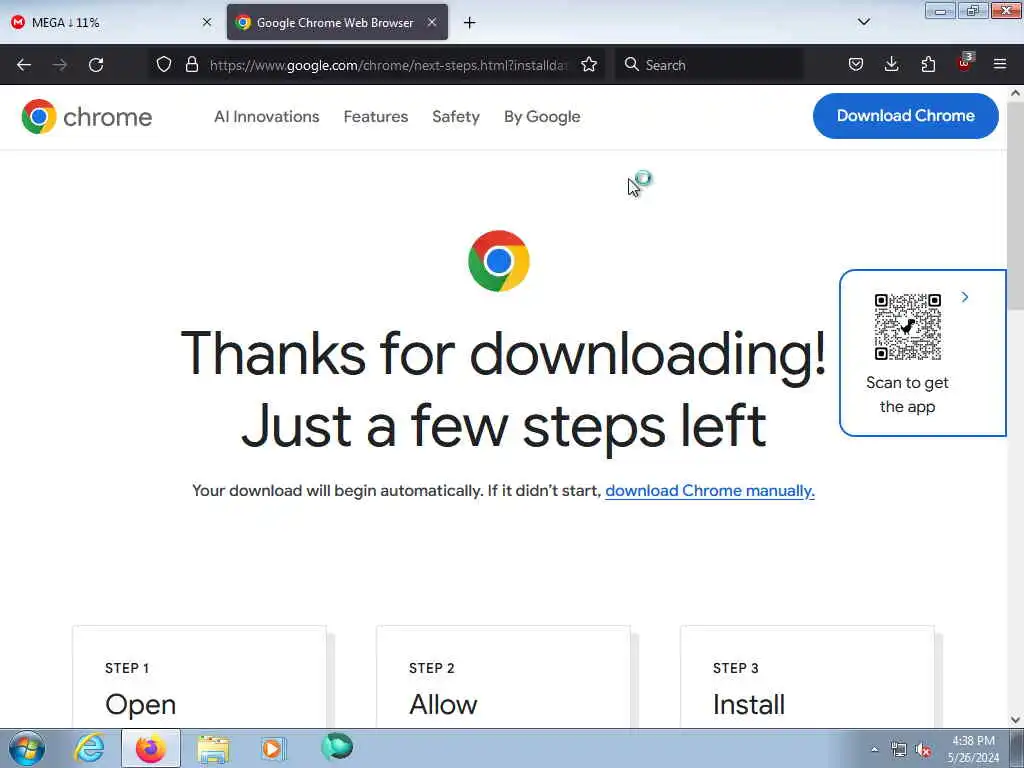1024x768 pixels.
Task: Bookmark this page with the star
Action: (588, 65)
